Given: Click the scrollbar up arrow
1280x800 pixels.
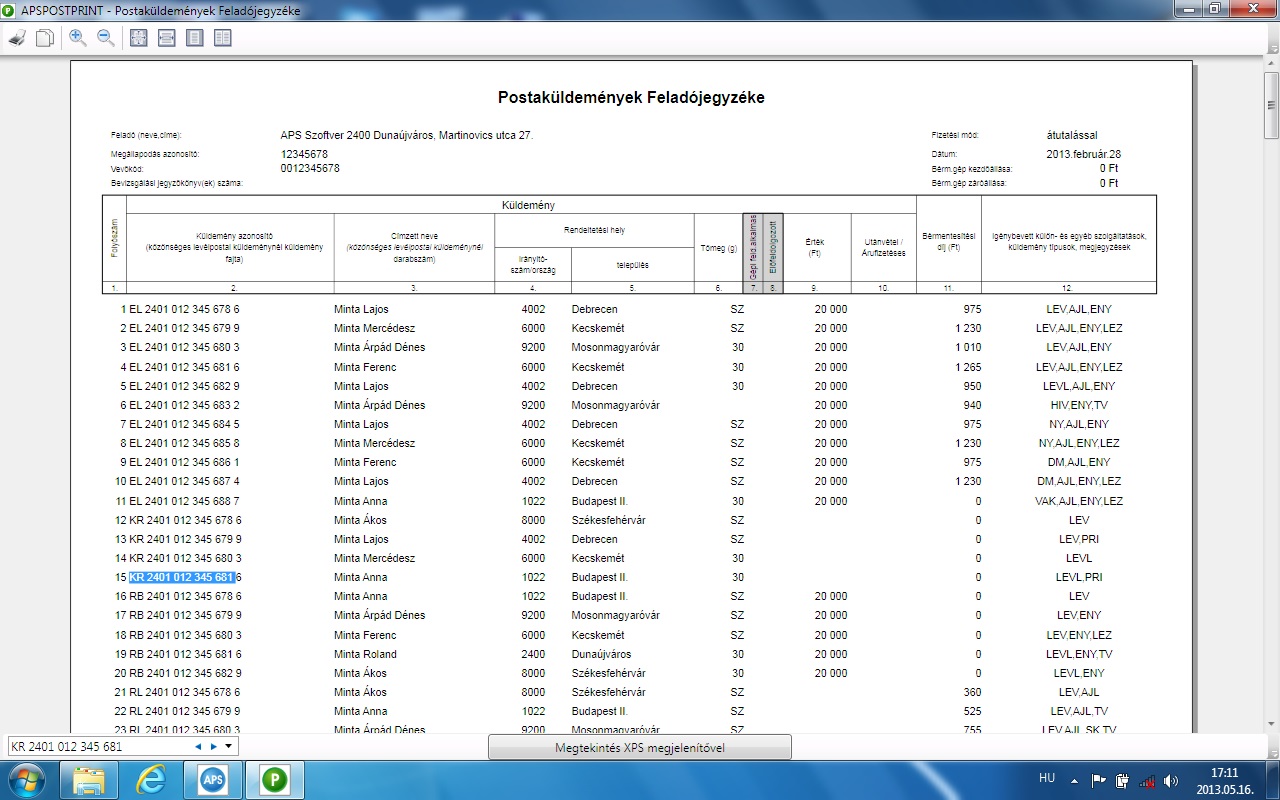Looking at the screenshot, I should (1271, 64).
